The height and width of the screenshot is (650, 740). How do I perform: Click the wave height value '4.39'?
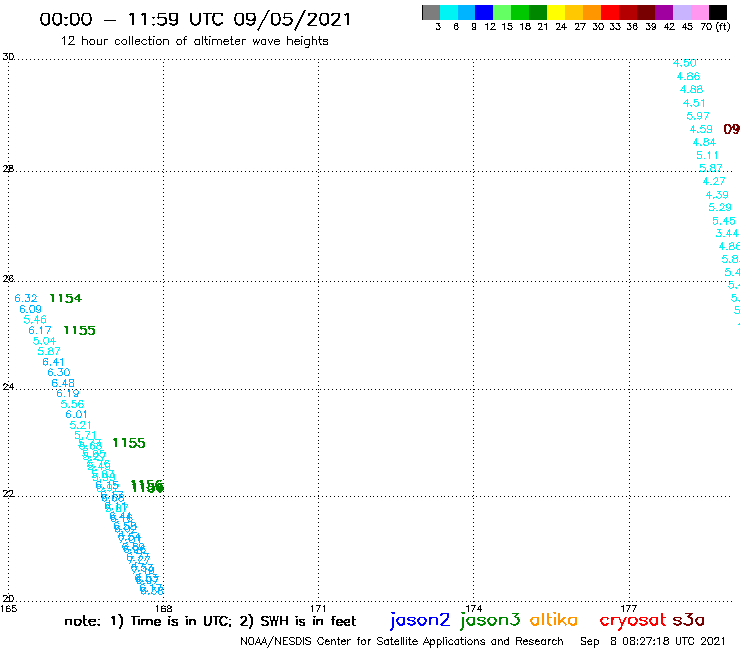[717, 195]
